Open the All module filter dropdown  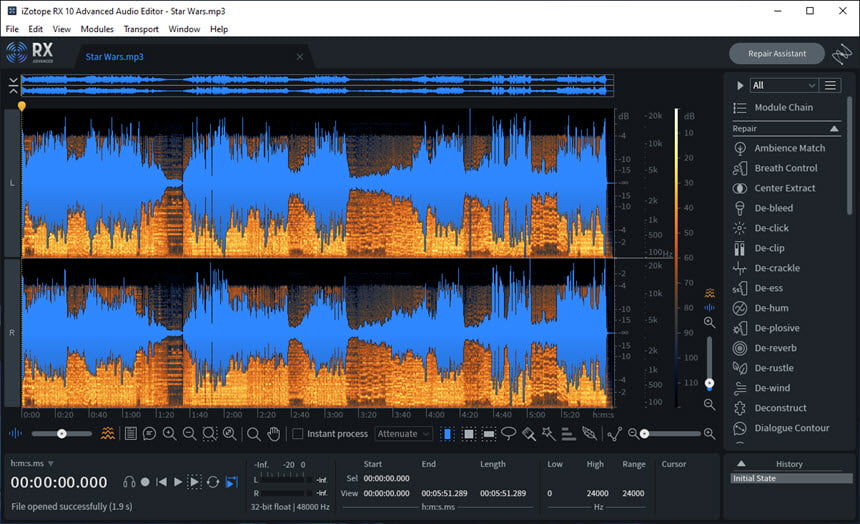coord(784,86)
